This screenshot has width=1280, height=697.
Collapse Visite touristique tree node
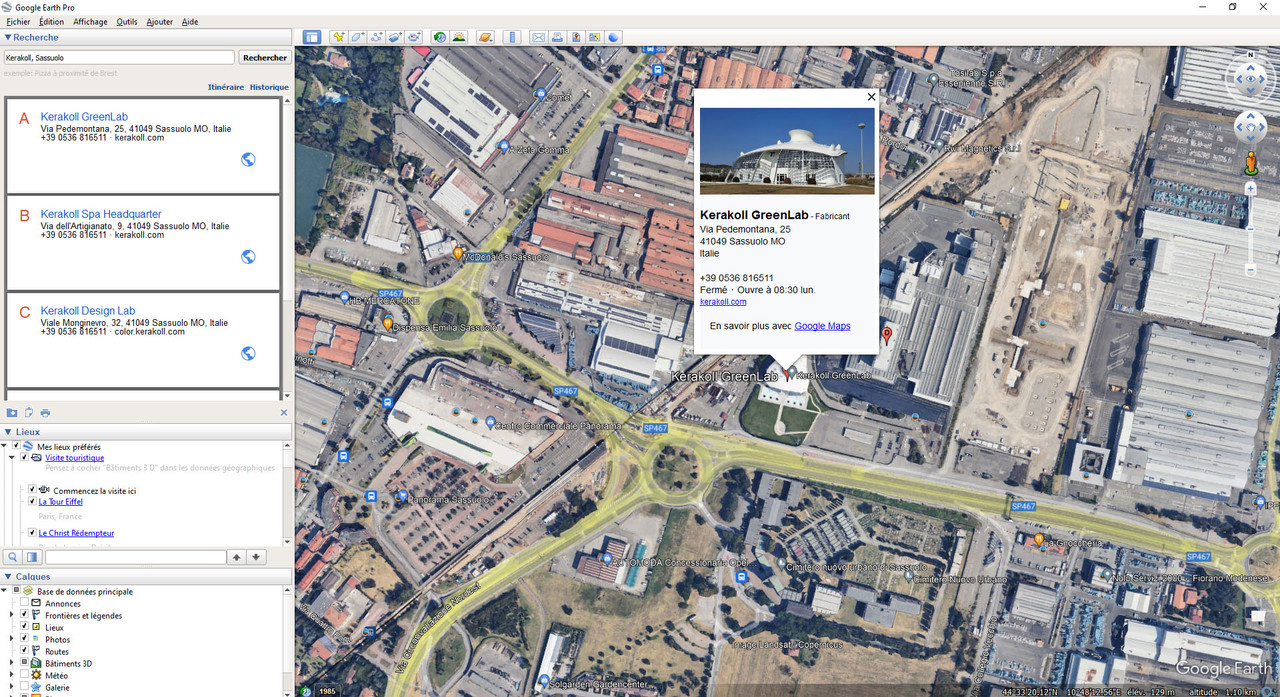[12, 458]
